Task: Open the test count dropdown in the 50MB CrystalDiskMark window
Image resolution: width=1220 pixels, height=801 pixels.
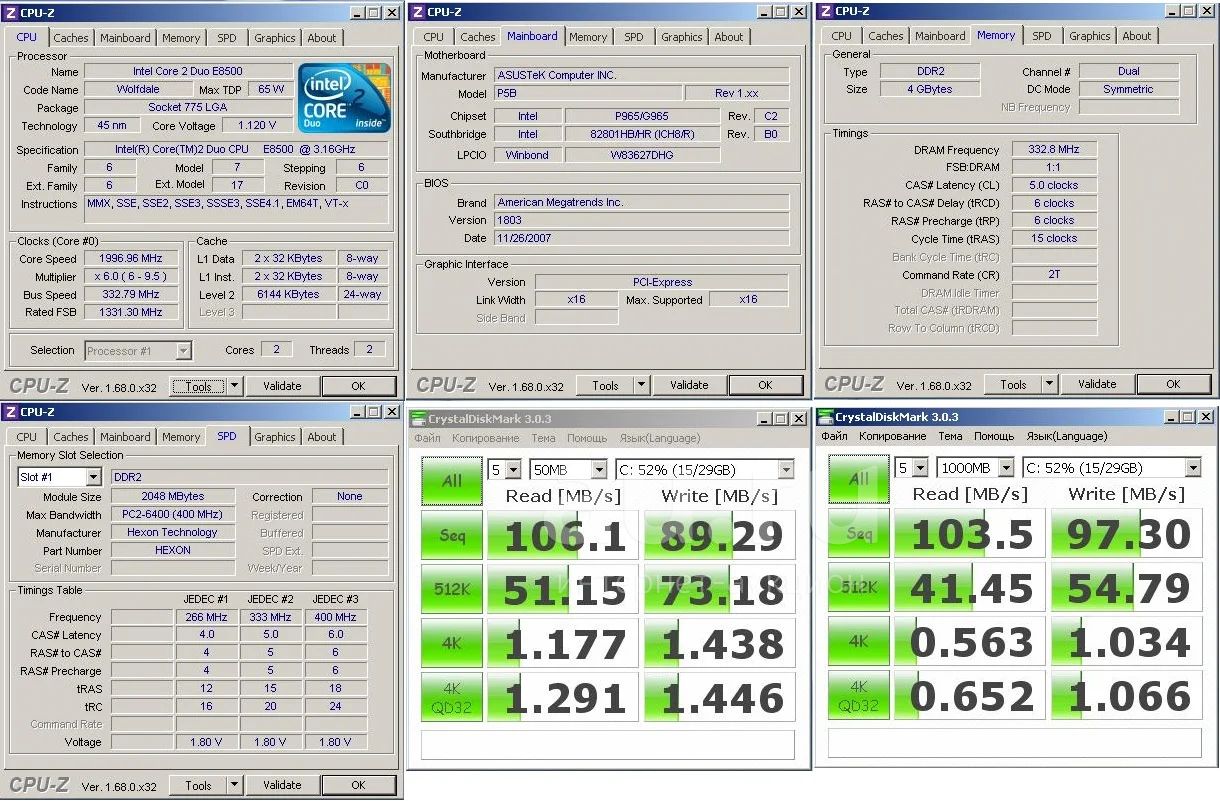Action: (x=513, y=469)
